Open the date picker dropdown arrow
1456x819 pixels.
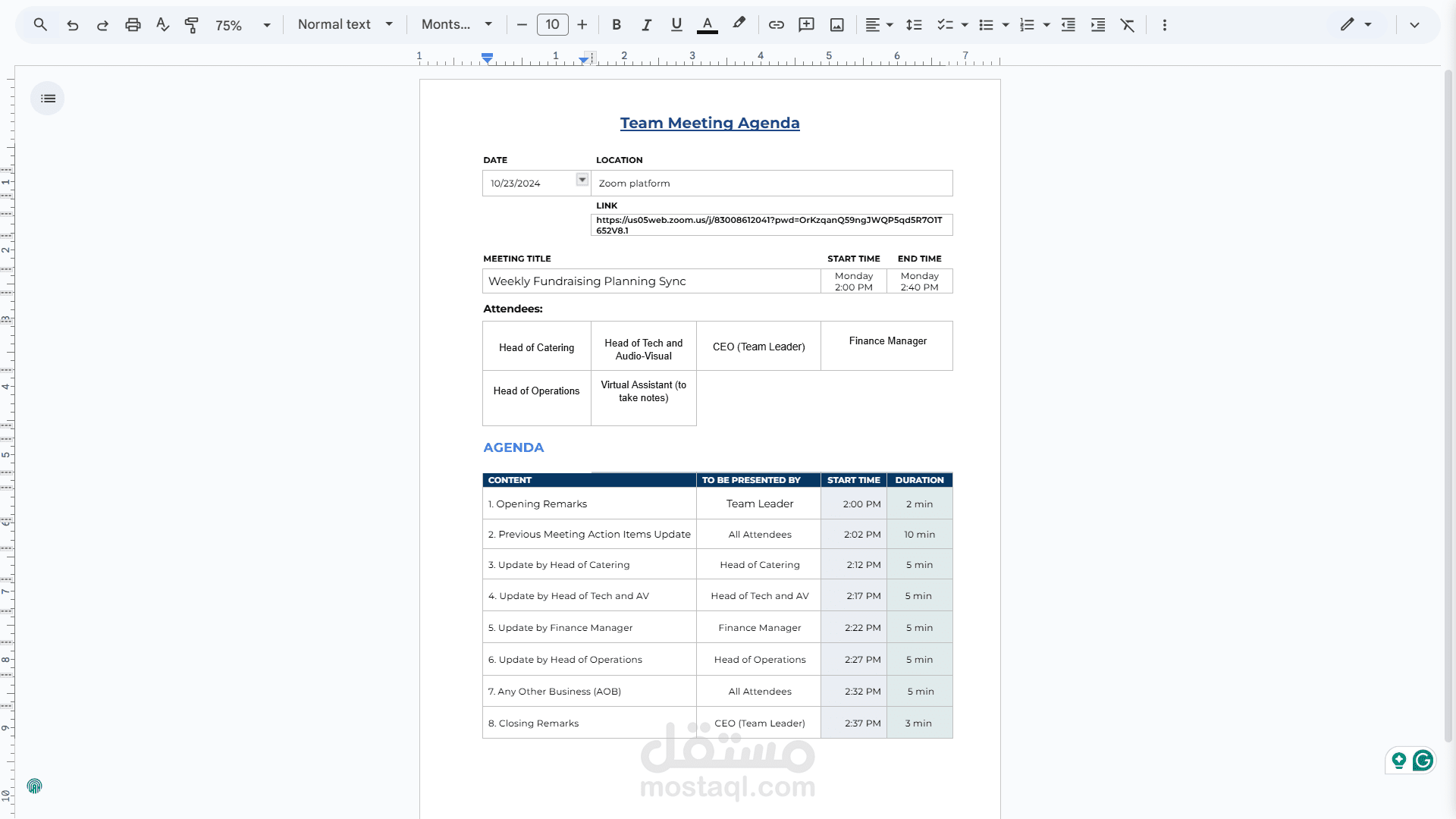click(x=582, y=180)
